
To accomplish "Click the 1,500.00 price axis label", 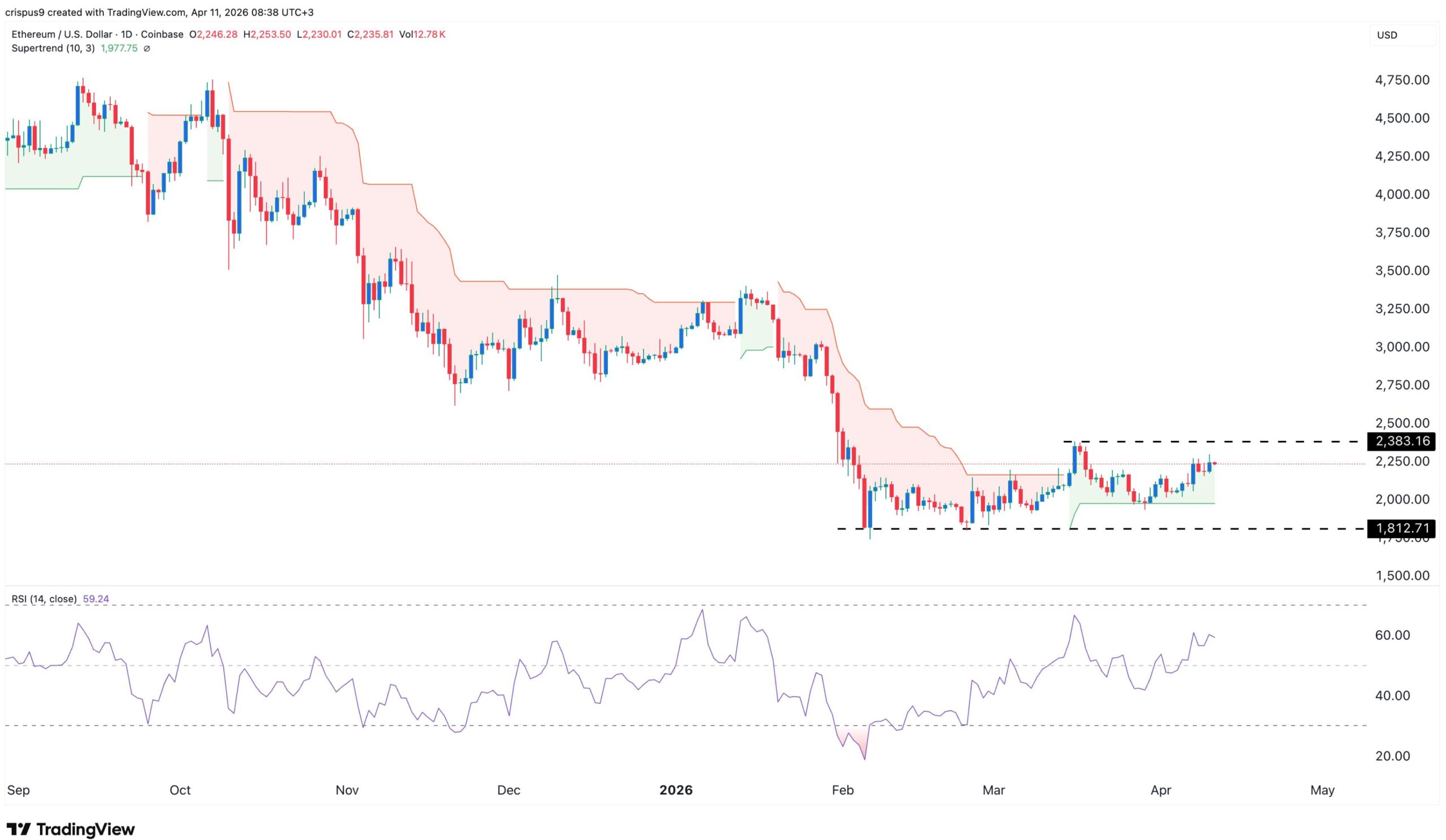I will [1402, 576].
